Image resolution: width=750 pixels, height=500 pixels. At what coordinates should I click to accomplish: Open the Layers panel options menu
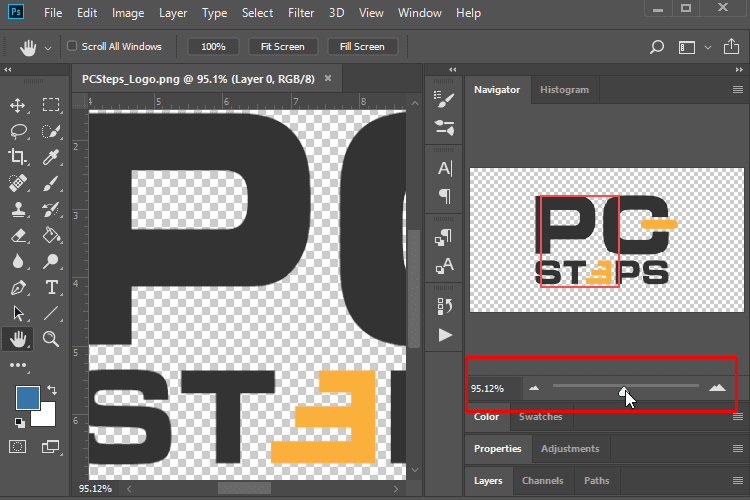[x=738, y=480]
